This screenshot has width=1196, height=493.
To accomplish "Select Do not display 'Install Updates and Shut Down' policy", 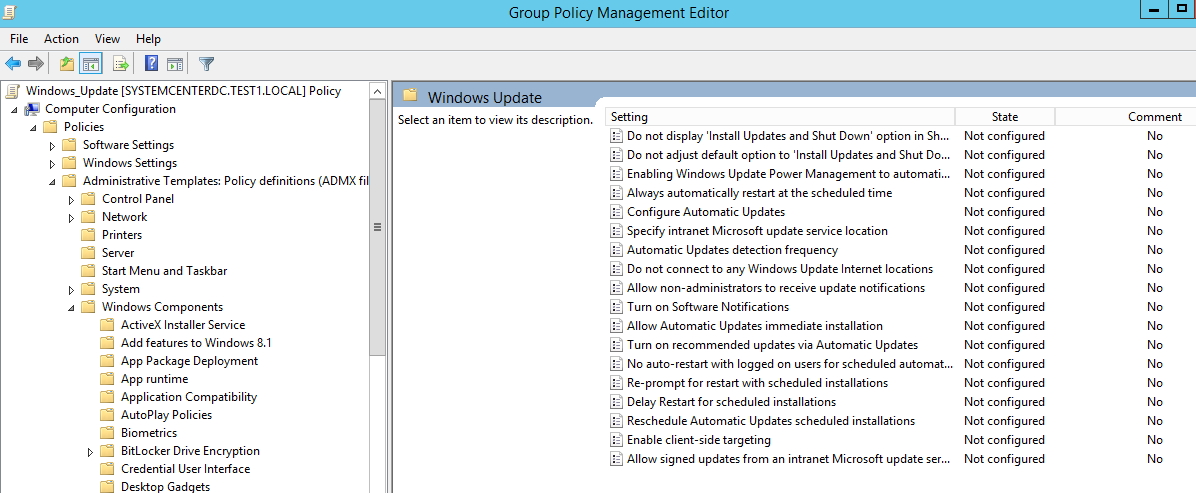I will pos(789,136).
